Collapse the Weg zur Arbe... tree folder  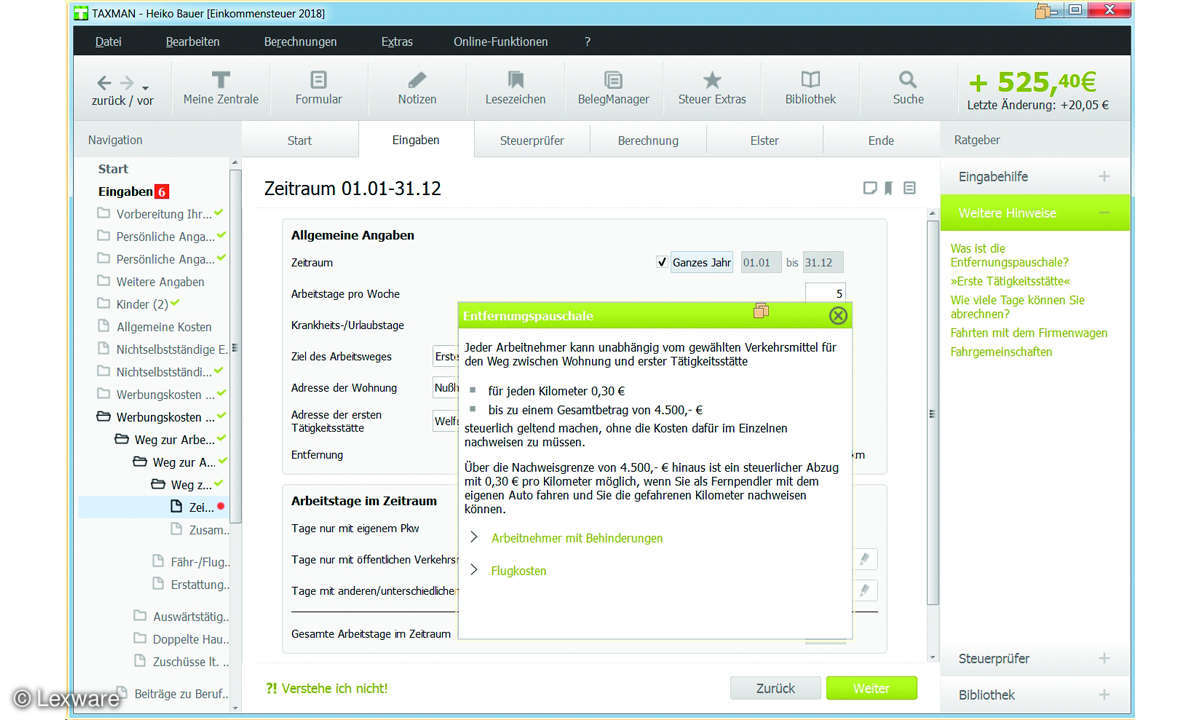coord(122,439)
